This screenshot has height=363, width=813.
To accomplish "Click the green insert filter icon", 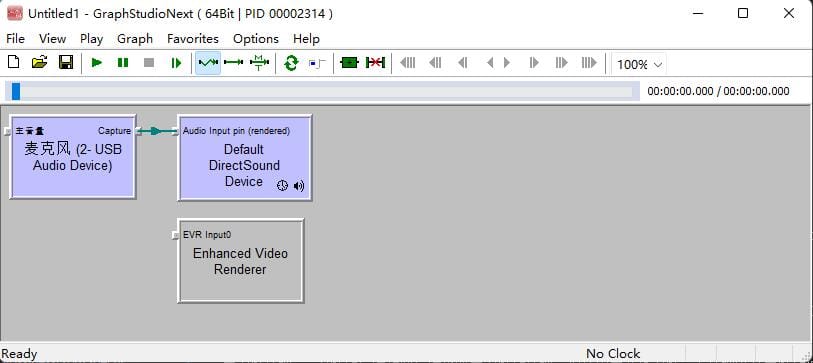I will click(x=349, y=63).
